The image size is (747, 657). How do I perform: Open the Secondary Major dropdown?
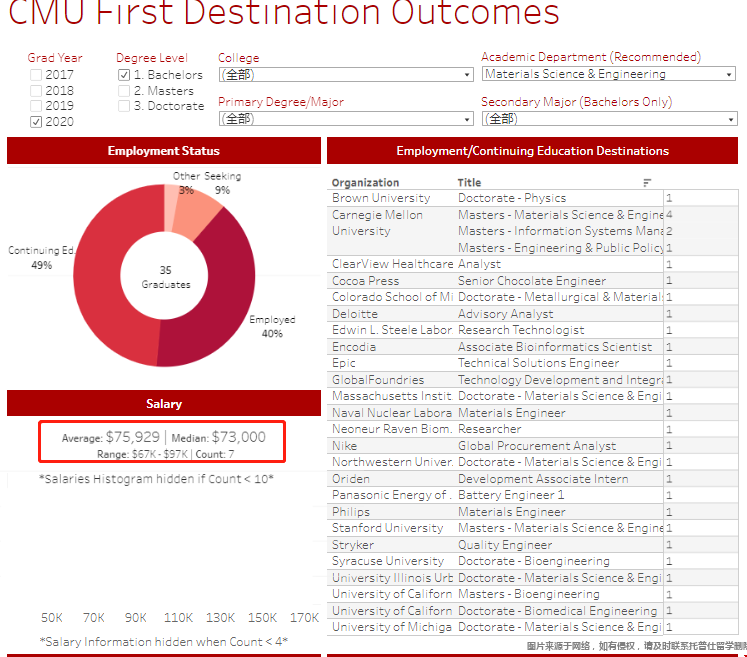(608, 118)
